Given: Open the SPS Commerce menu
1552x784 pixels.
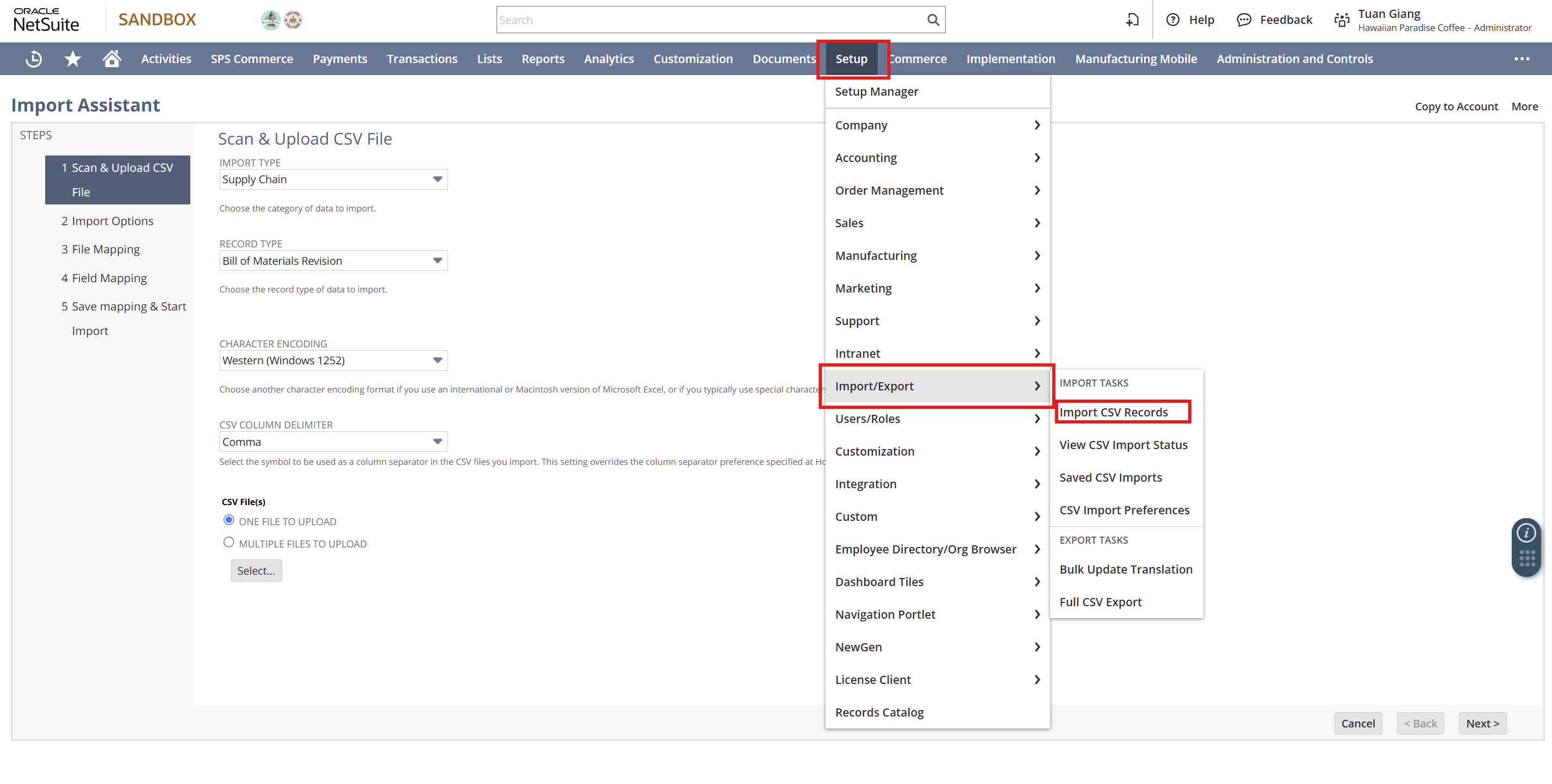Looking at the screenshot, I should coord(252,59).
